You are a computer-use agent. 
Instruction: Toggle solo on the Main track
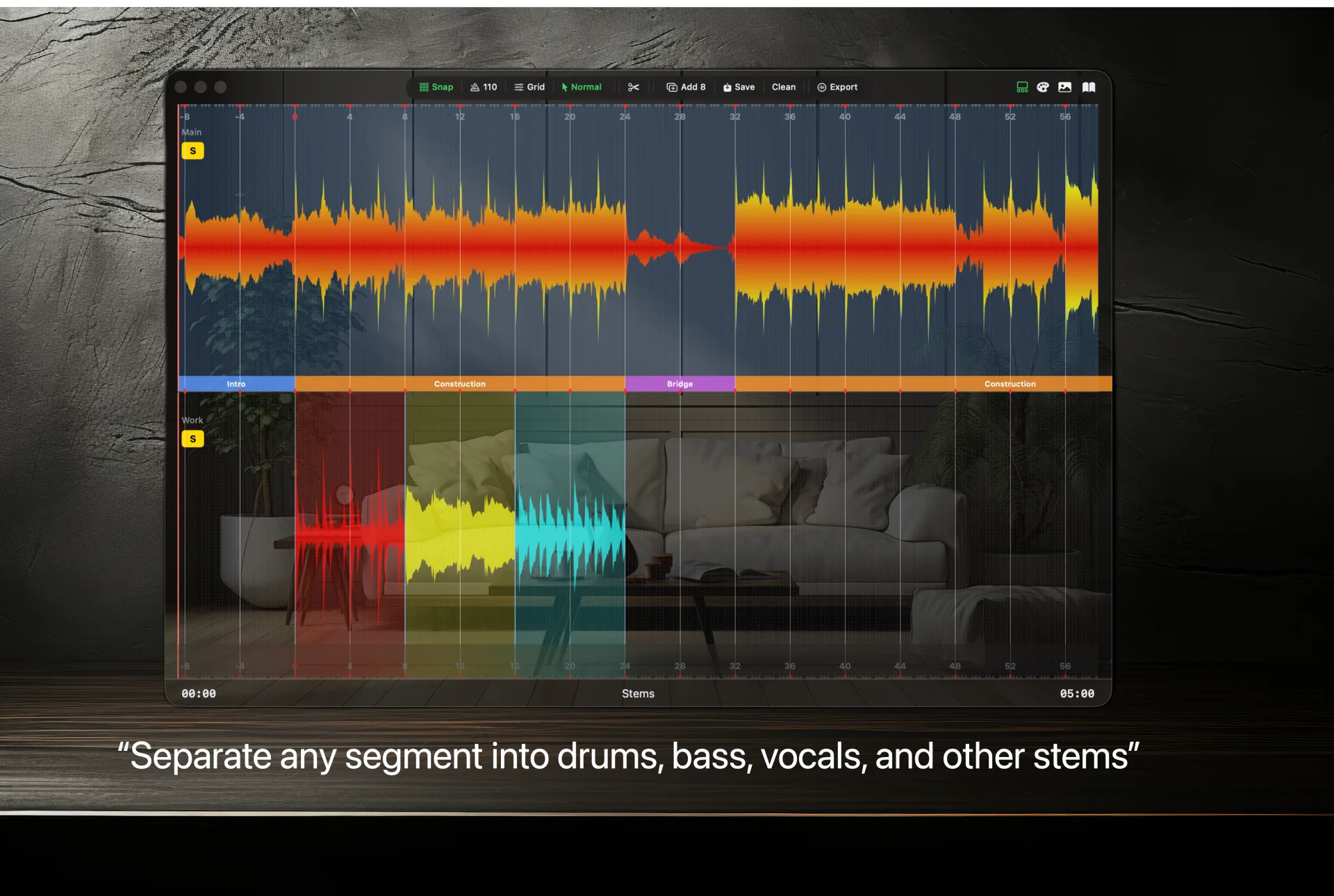coord(192,151)
